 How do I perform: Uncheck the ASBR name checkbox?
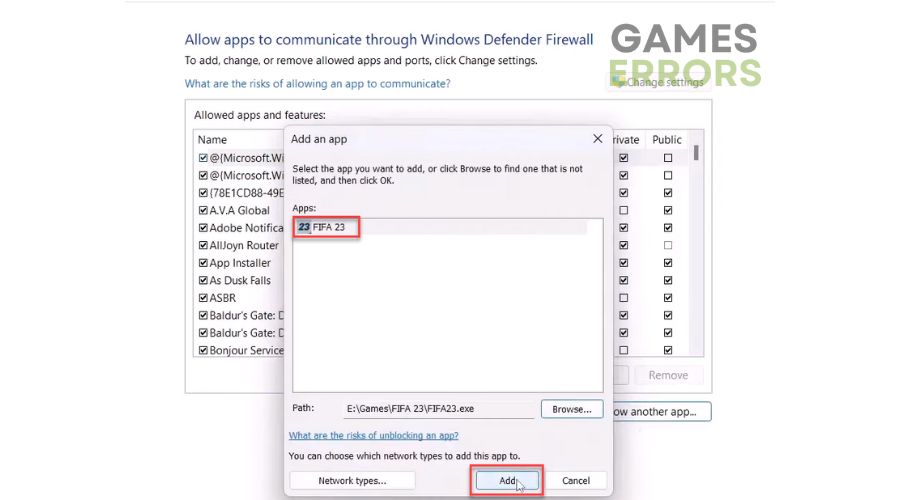203,298
